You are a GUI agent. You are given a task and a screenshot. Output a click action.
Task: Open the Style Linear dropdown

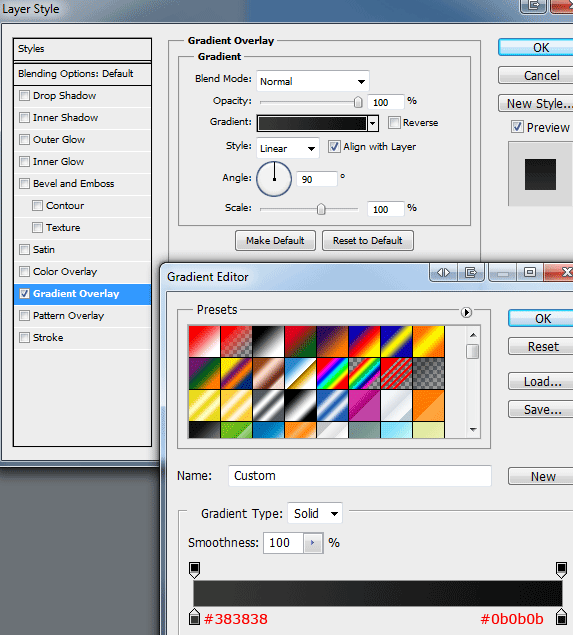[x=288, y=148]
